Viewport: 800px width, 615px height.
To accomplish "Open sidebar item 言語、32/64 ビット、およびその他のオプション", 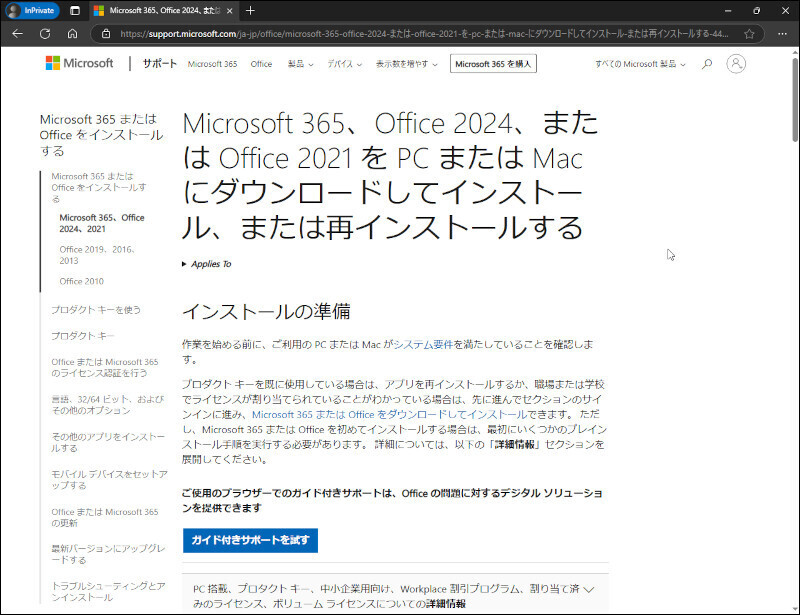I will pos(108,405).
